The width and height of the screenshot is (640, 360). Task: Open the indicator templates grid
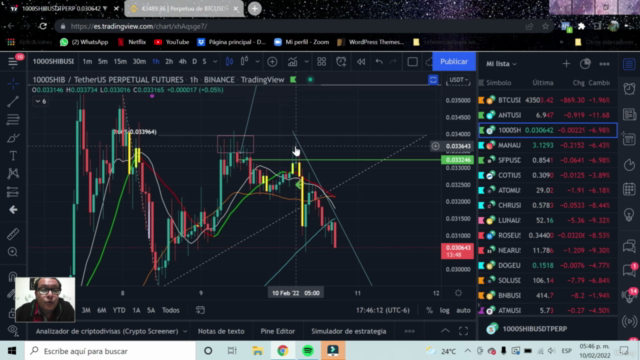(x=322, y=62)
